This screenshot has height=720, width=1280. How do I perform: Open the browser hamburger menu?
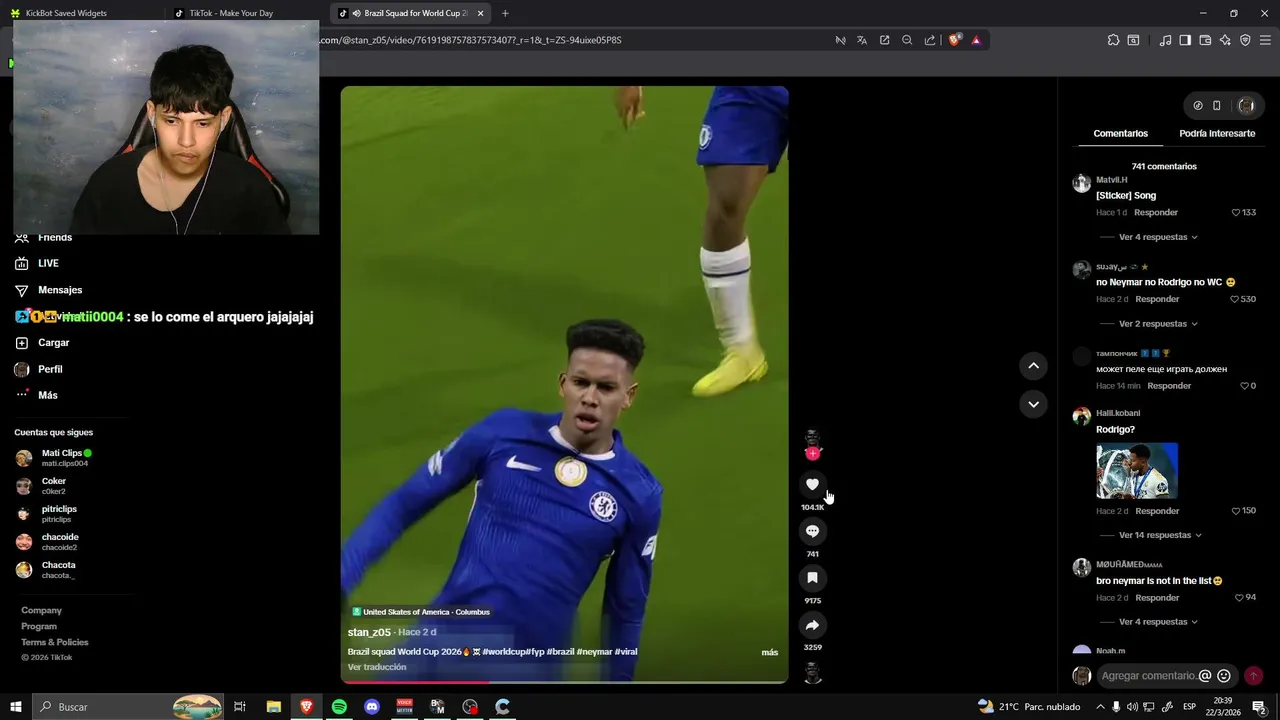click(x=1266, y=40)
